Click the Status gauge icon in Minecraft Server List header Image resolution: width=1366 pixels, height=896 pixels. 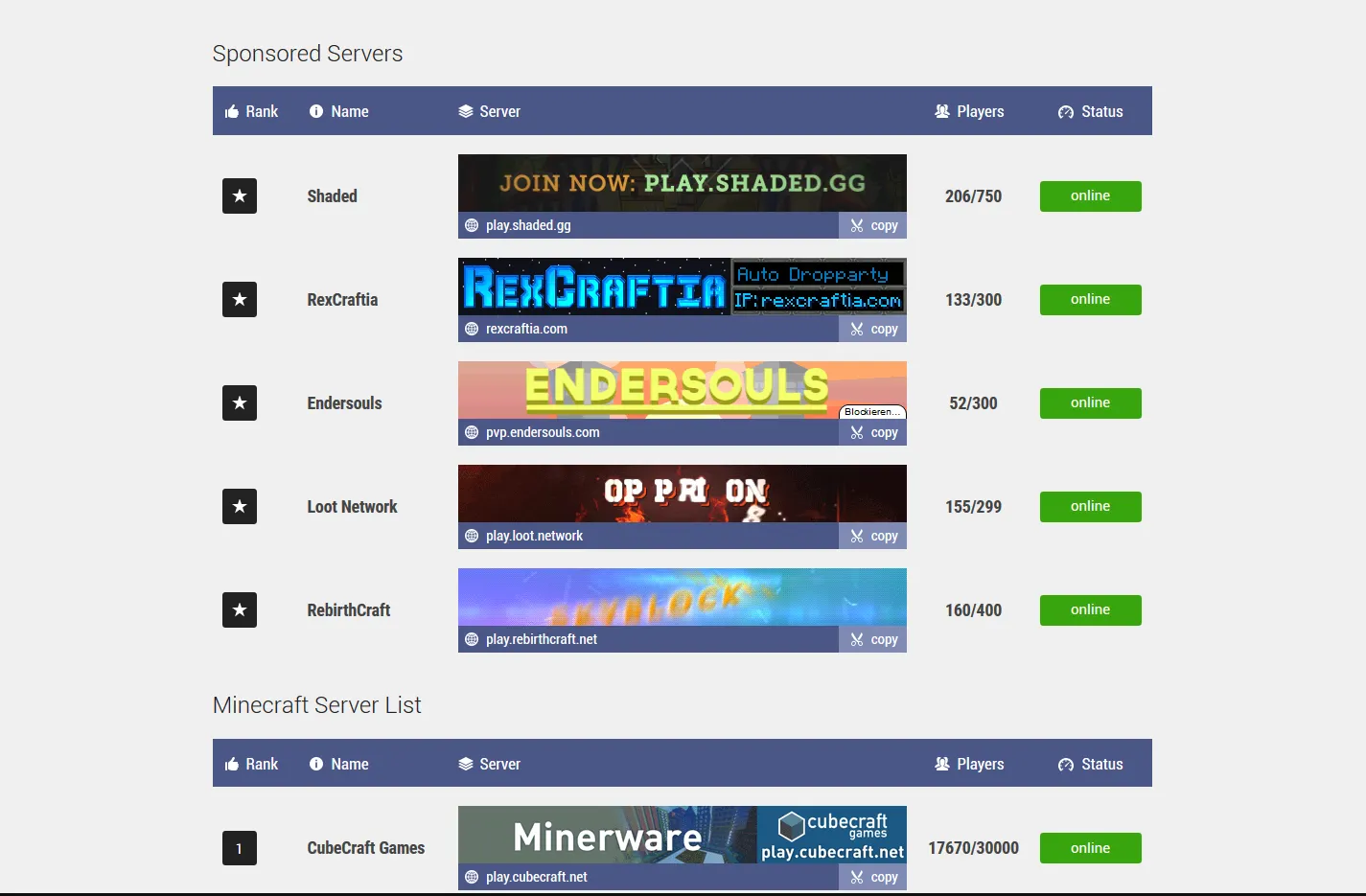click(1066, 765)
